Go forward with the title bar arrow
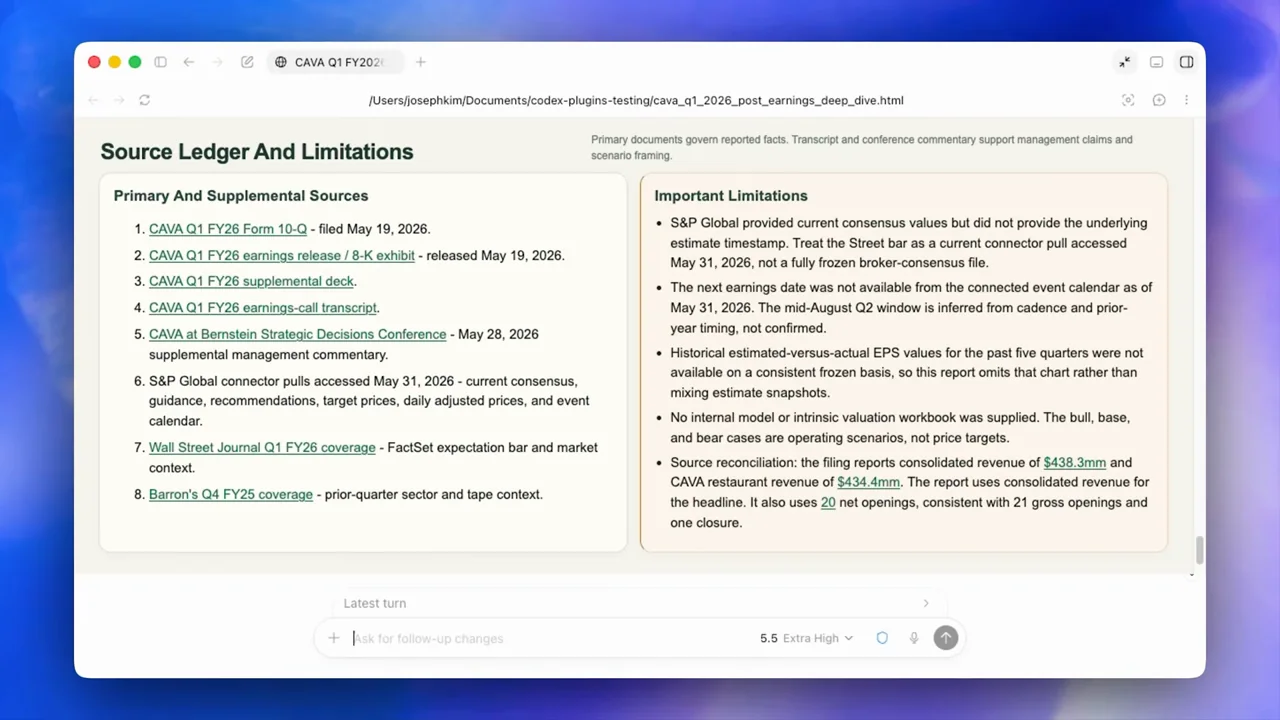Image resolution: width=1280 pixels, height=720 pixels. point(217,62)
